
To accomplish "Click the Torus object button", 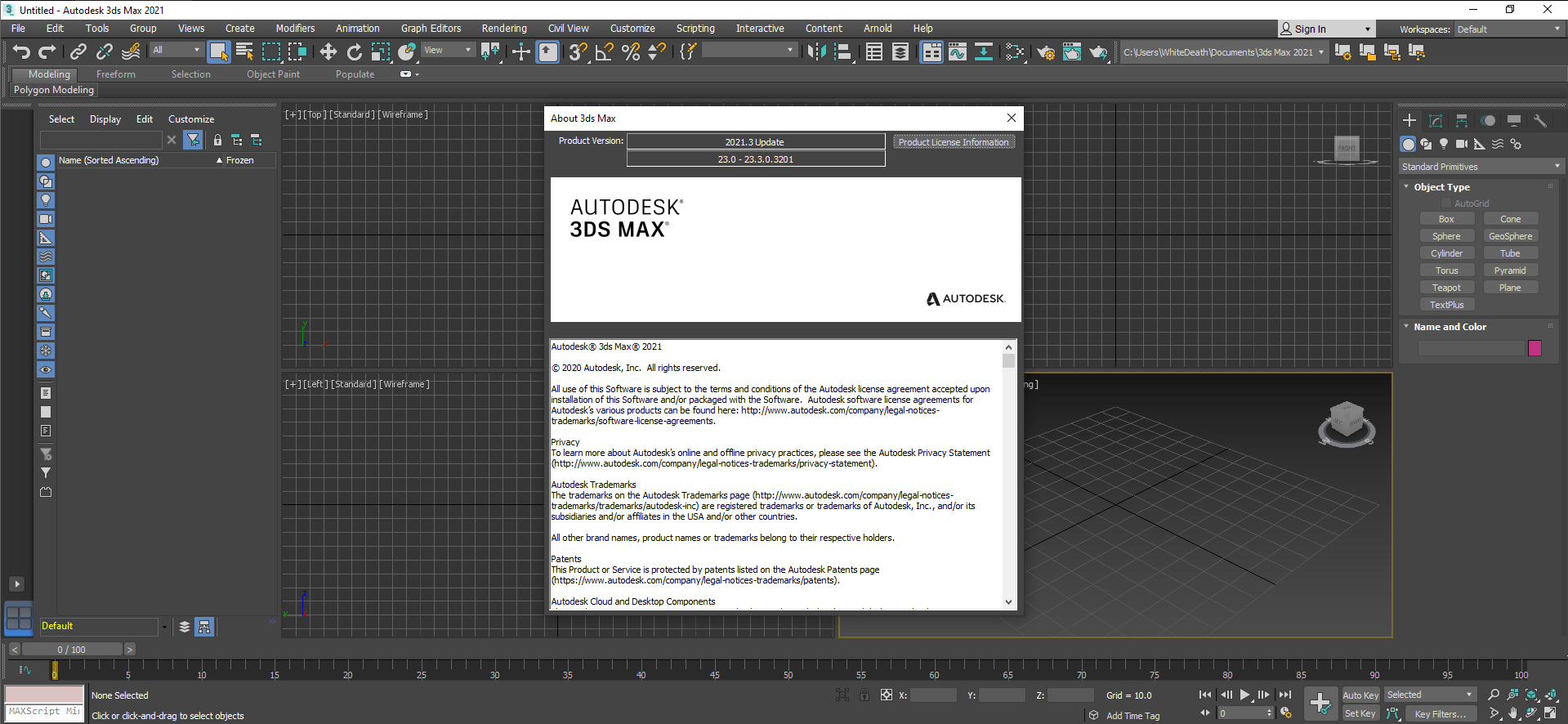I will [x=1446, y=270].
